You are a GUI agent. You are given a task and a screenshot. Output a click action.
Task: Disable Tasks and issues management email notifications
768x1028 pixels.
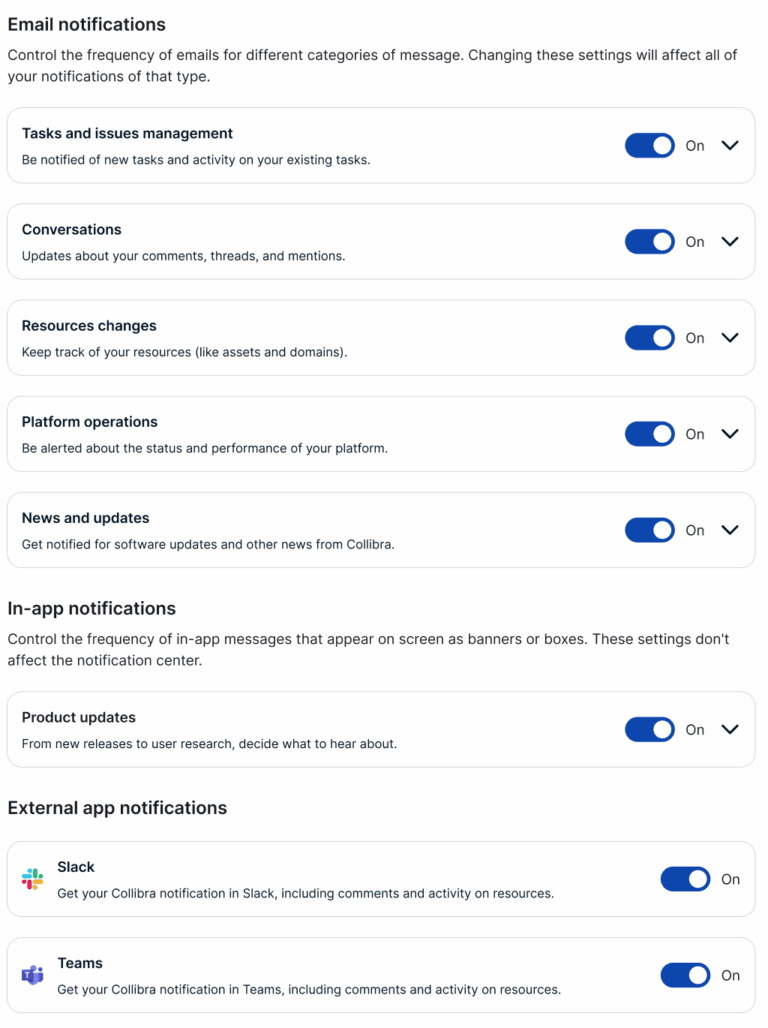pos(649,145)
